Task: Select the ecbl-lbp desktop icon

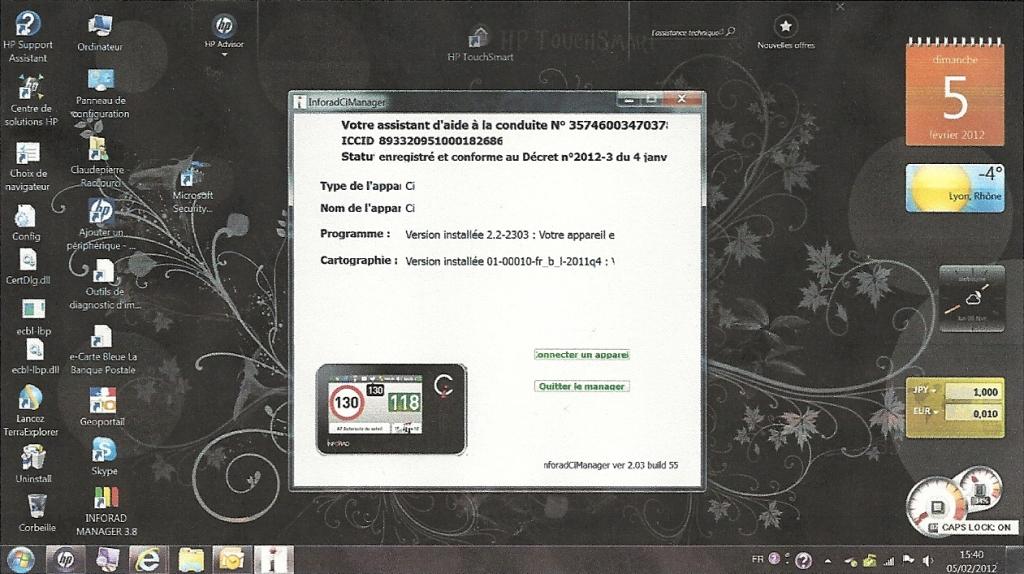Action: click(33, 317)
